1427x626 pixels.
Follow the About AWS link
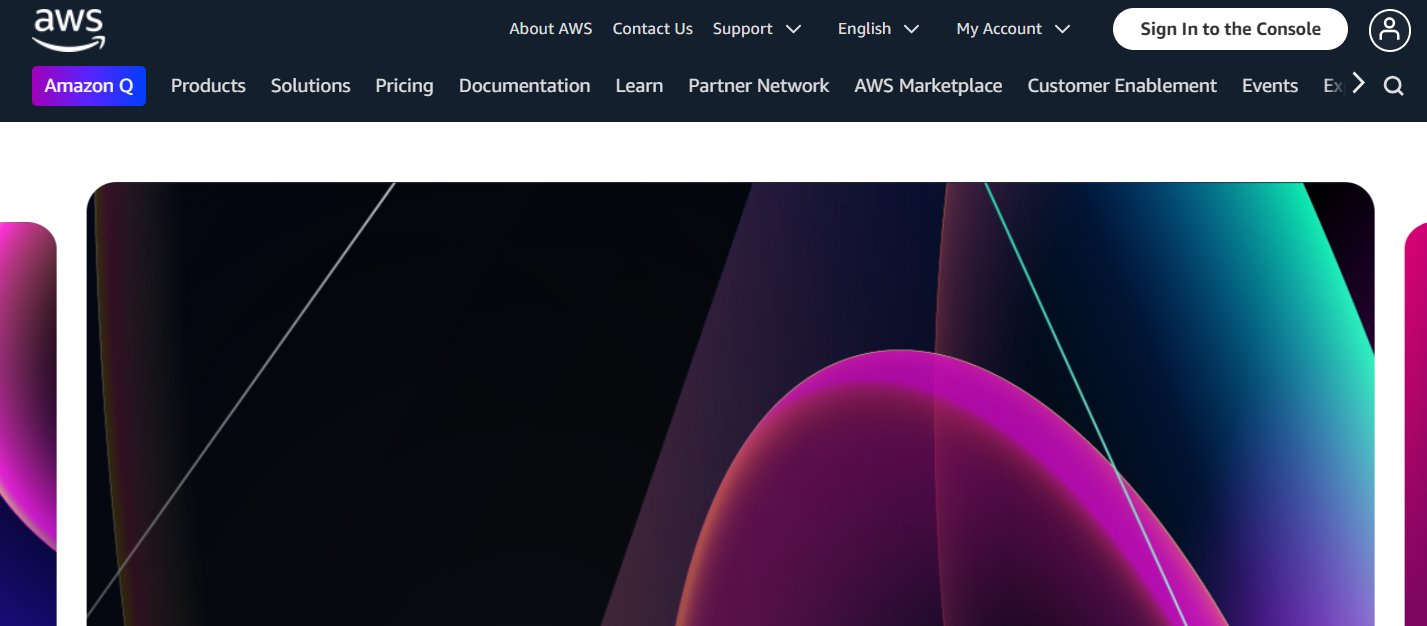pos(550,29)
